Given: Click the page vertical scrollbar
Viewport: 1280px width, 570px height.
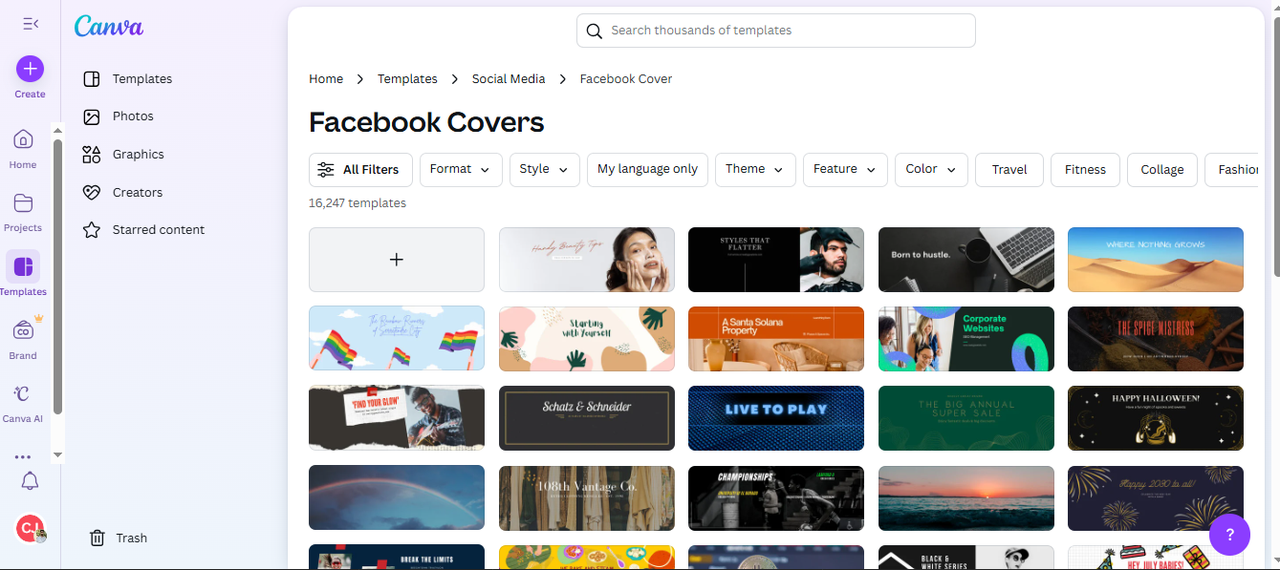Looking at the screenshot, I should coord(1275,145).
